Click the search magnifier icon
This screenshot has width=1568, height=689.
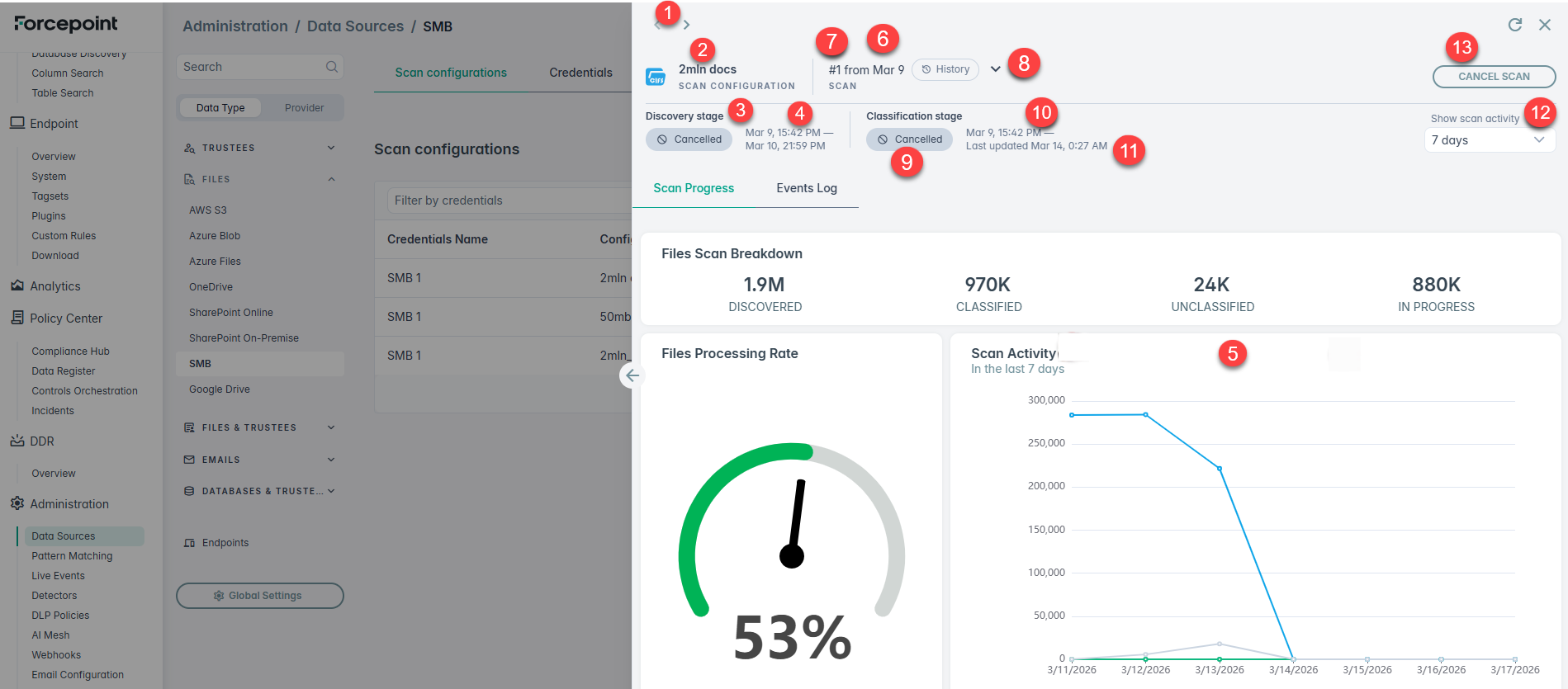tap(331, 67)
